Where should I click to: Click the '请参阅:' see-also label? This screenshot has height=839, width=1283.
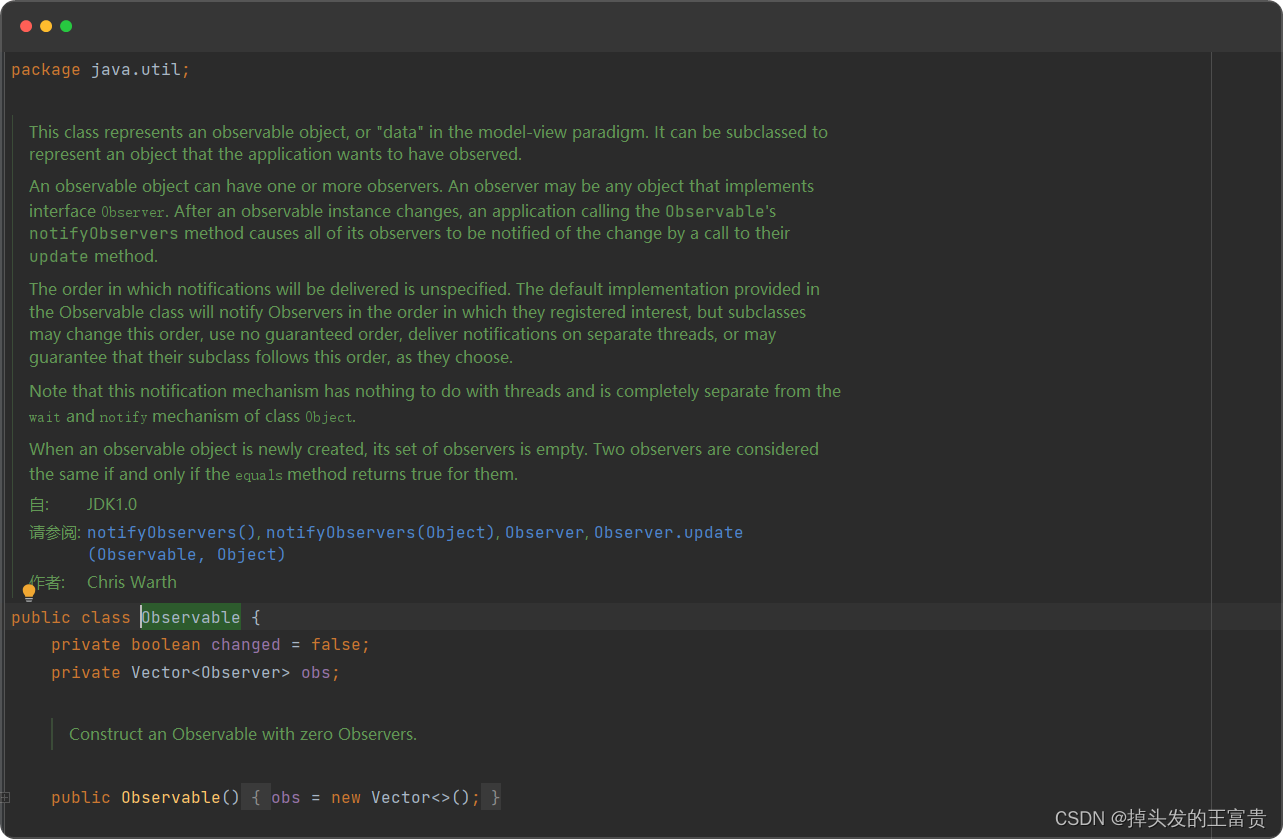point(55,532)
